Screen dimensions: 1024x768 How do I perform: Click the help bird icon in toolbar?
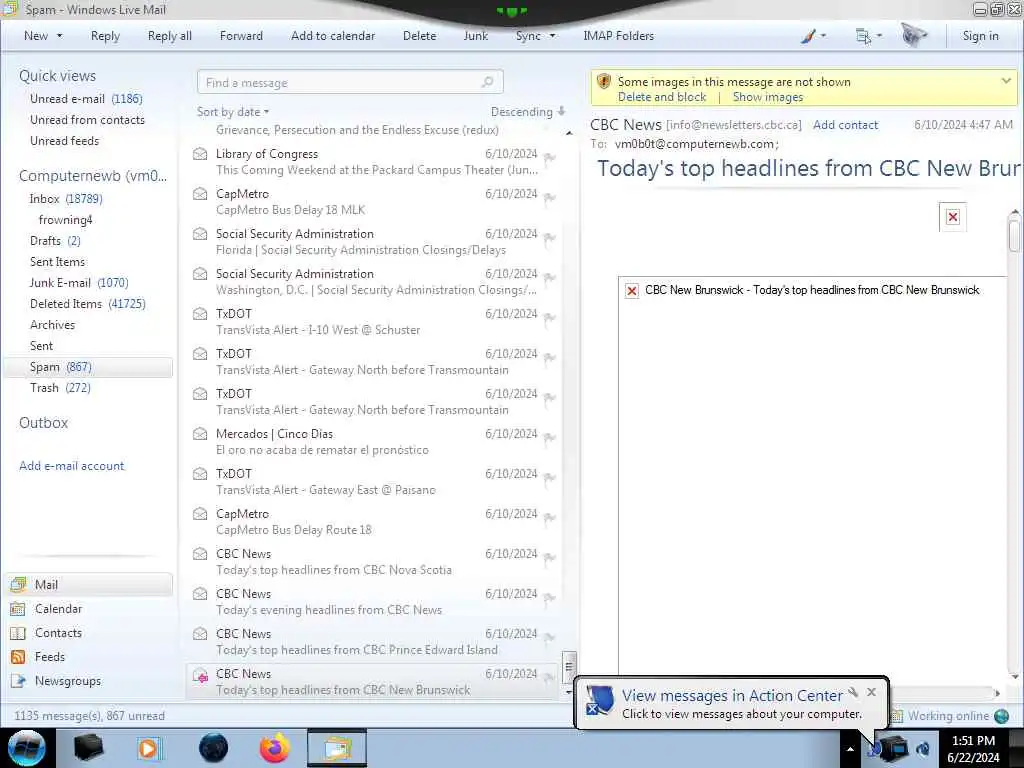tap(914, 35)
